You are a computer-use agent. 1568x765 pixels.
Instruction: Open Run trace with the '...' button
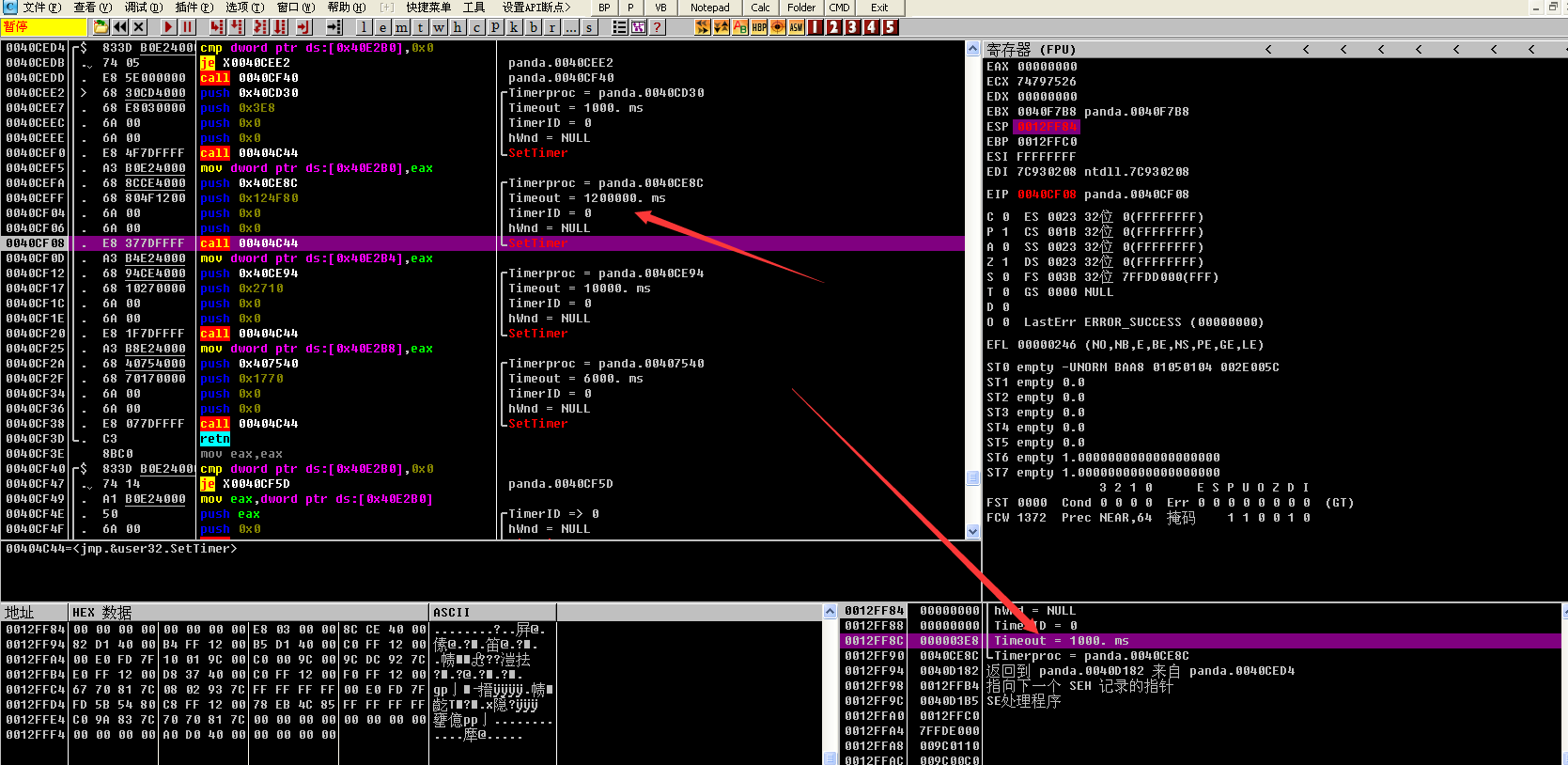570,26
